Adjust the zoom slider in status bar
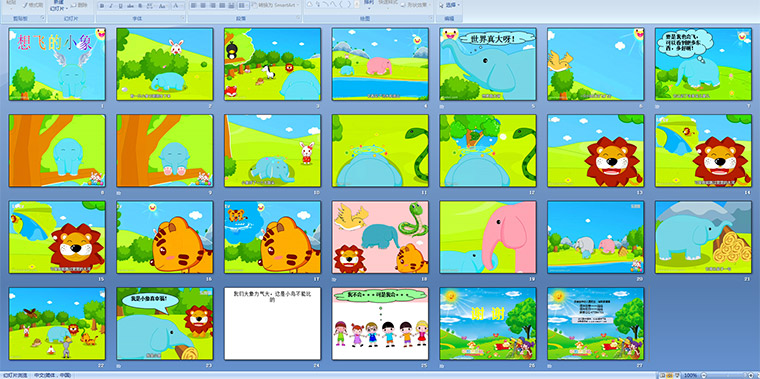 click(x=729, y=375)
